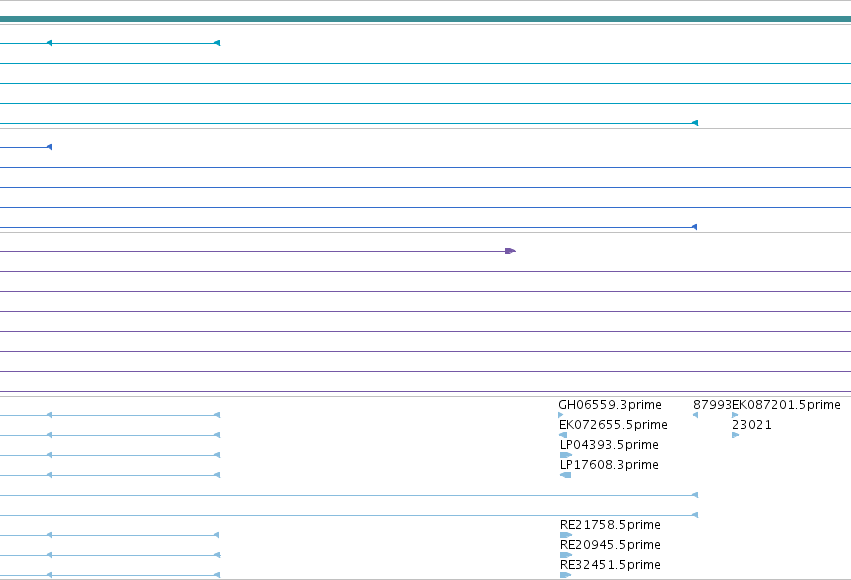Click the arrow glyph beneath EK072655.5prime
Image resolution: width=851 pixels, height=580 pixels.
563,435
